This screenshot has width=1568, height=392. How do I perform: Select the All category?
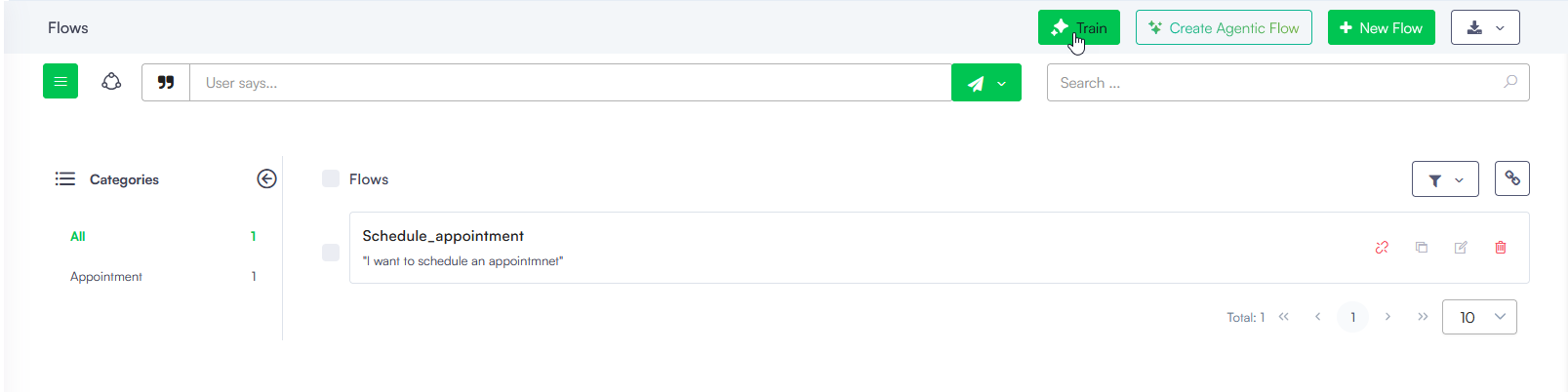[78, 236]
